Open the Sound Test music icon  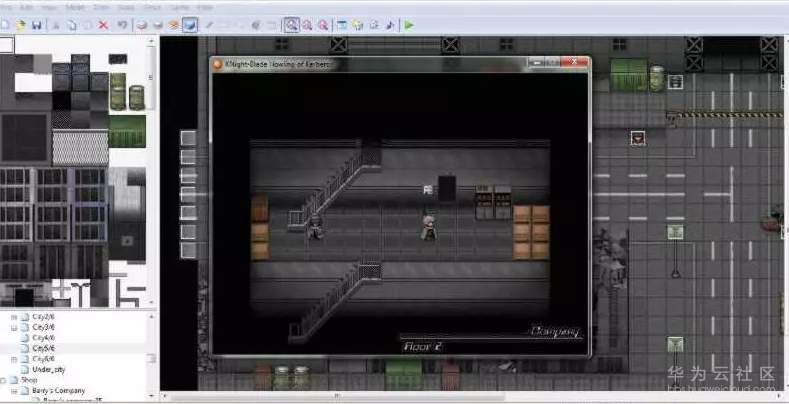(390, 25)
